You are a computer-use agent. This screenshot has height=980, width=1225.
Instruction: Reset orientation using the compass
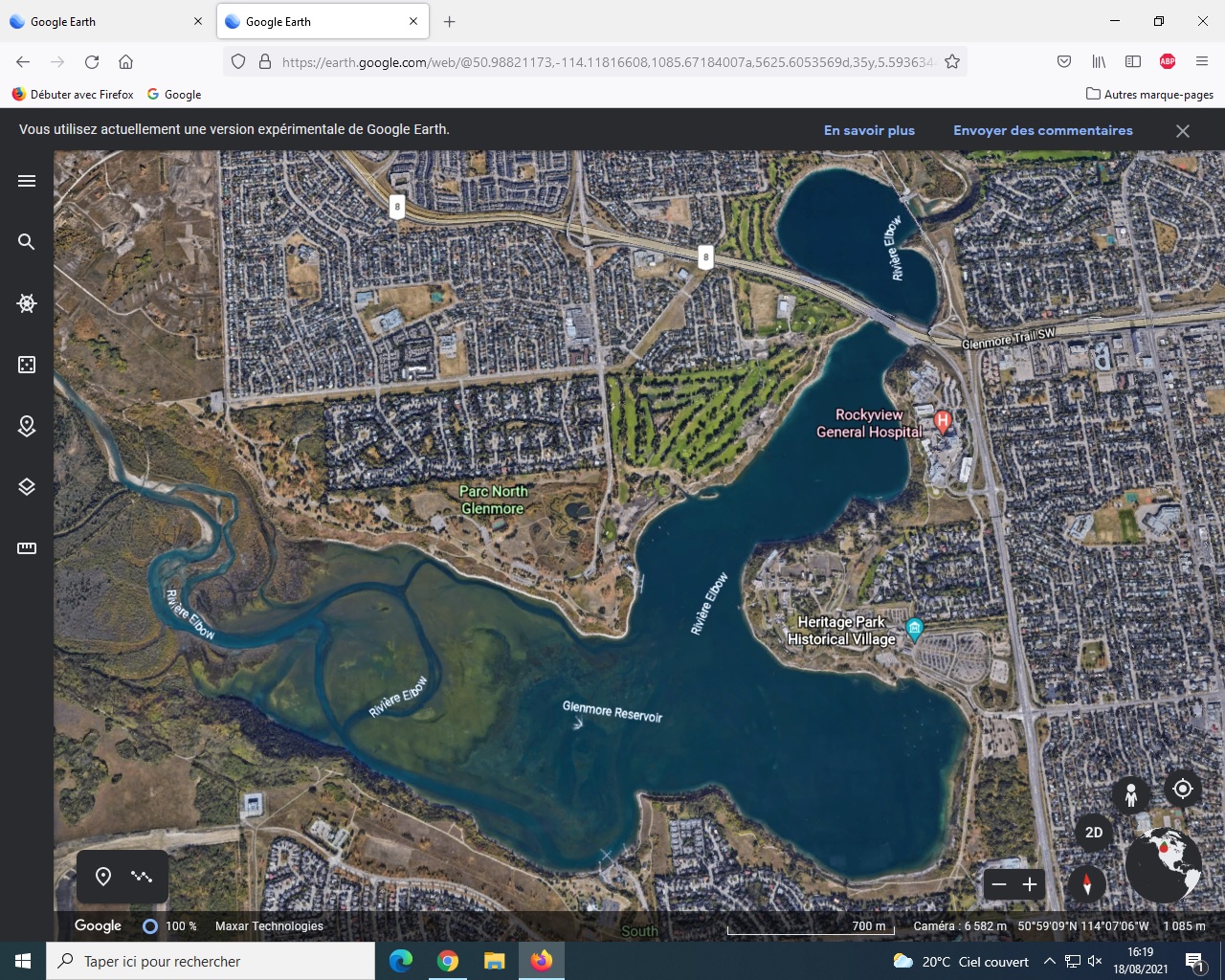point(1086,883)
